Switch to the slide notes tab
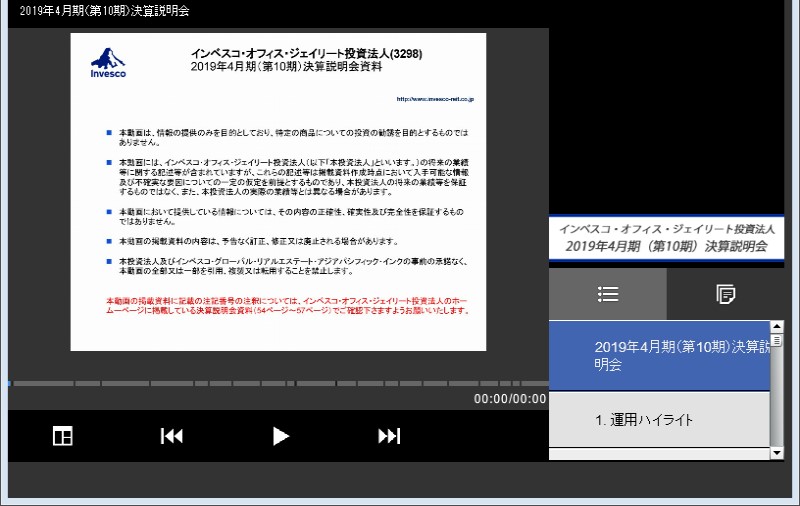 click(725, 294)
